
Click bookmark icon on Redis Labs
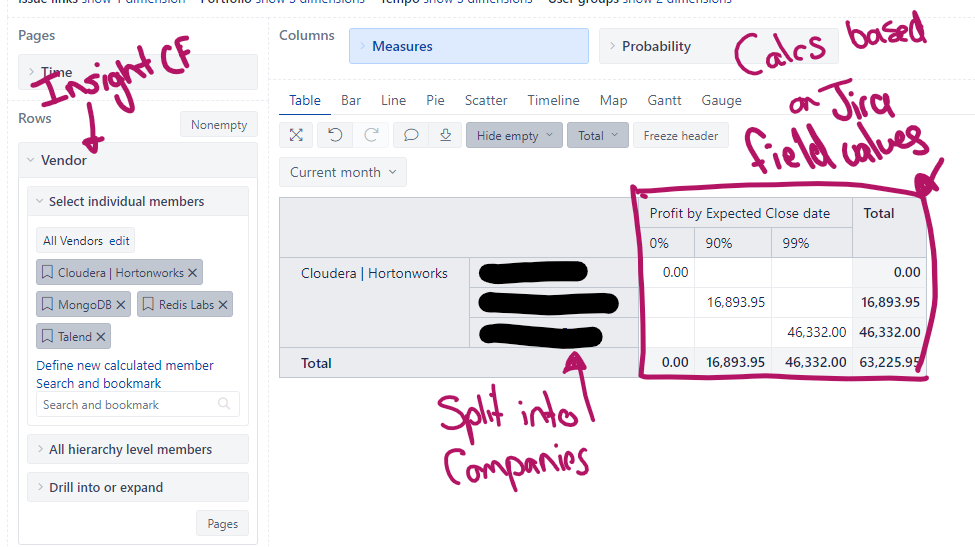click(148, 304)
